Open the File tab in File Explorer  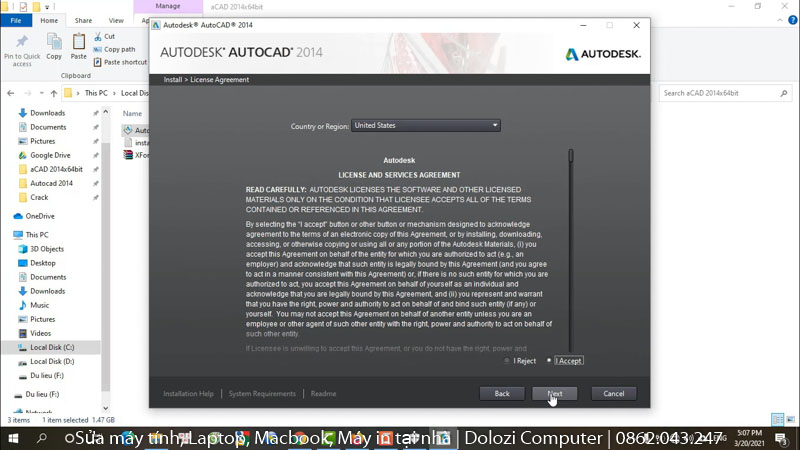pos(16,20)
